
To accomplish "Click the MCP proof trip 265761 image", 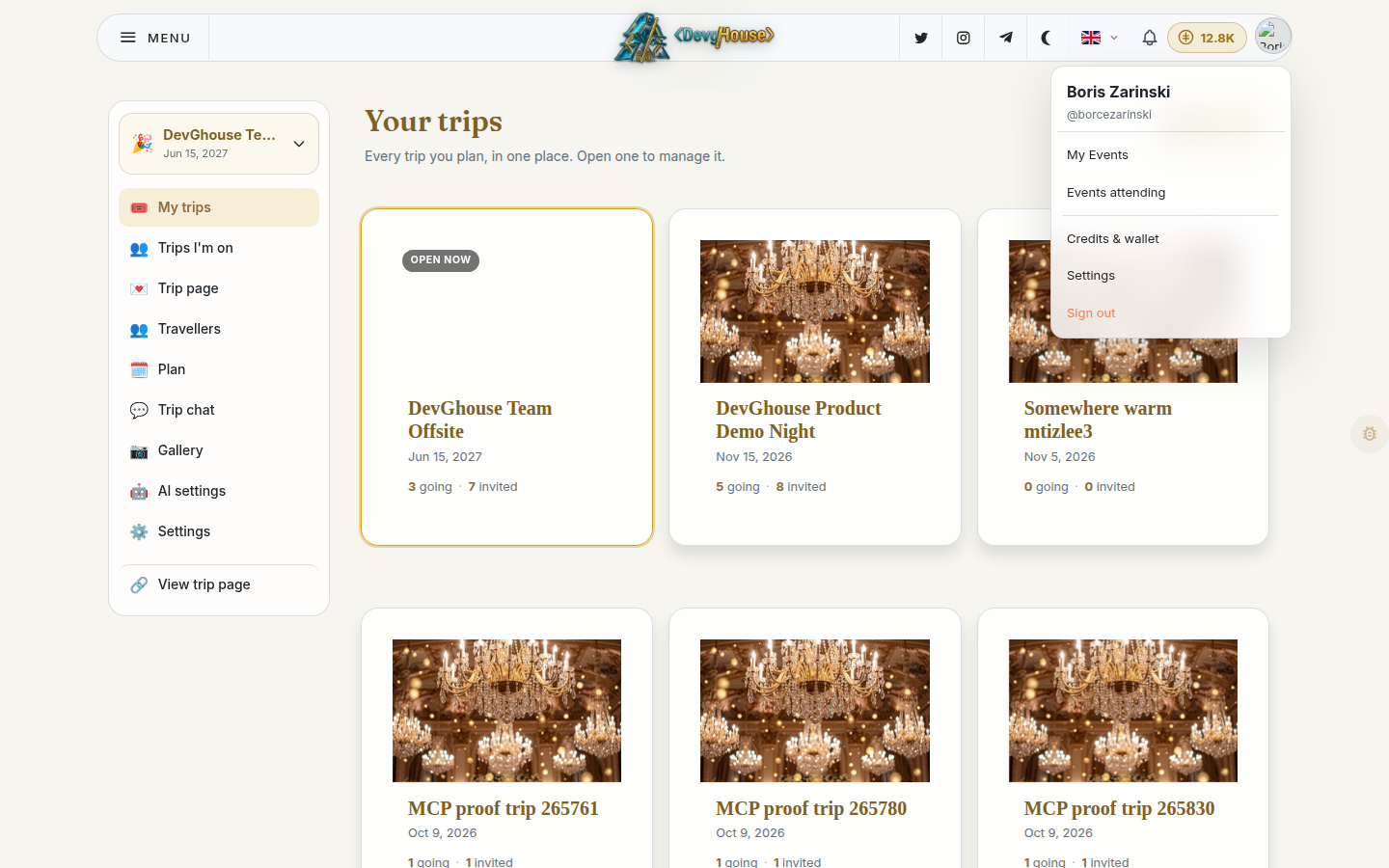I will (x=506, y=711).
